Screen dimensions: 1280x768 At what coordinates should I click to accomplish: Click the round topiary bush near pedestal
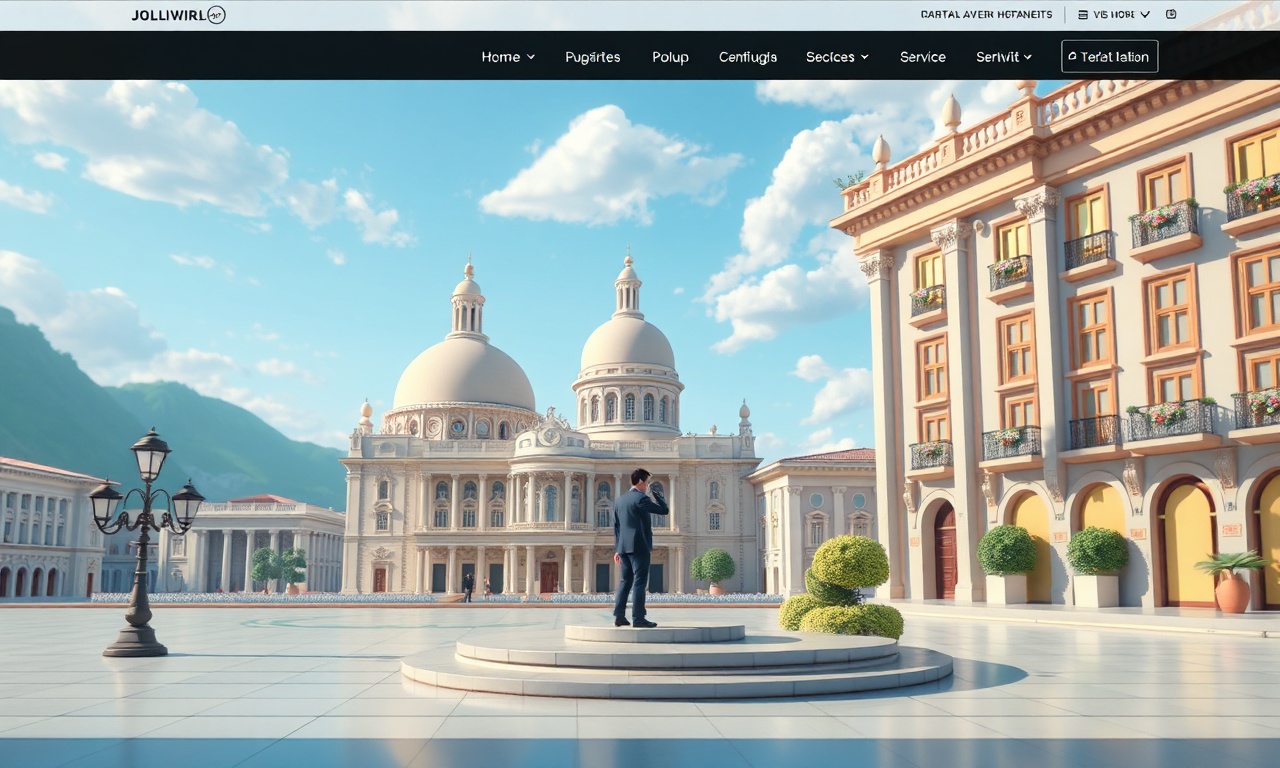click(849, 562)
